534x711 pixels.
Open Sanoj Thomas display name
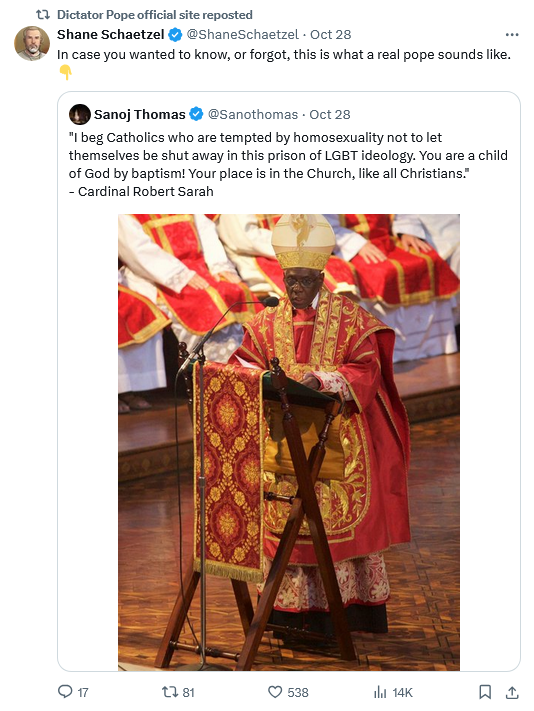tap(140, 114)
